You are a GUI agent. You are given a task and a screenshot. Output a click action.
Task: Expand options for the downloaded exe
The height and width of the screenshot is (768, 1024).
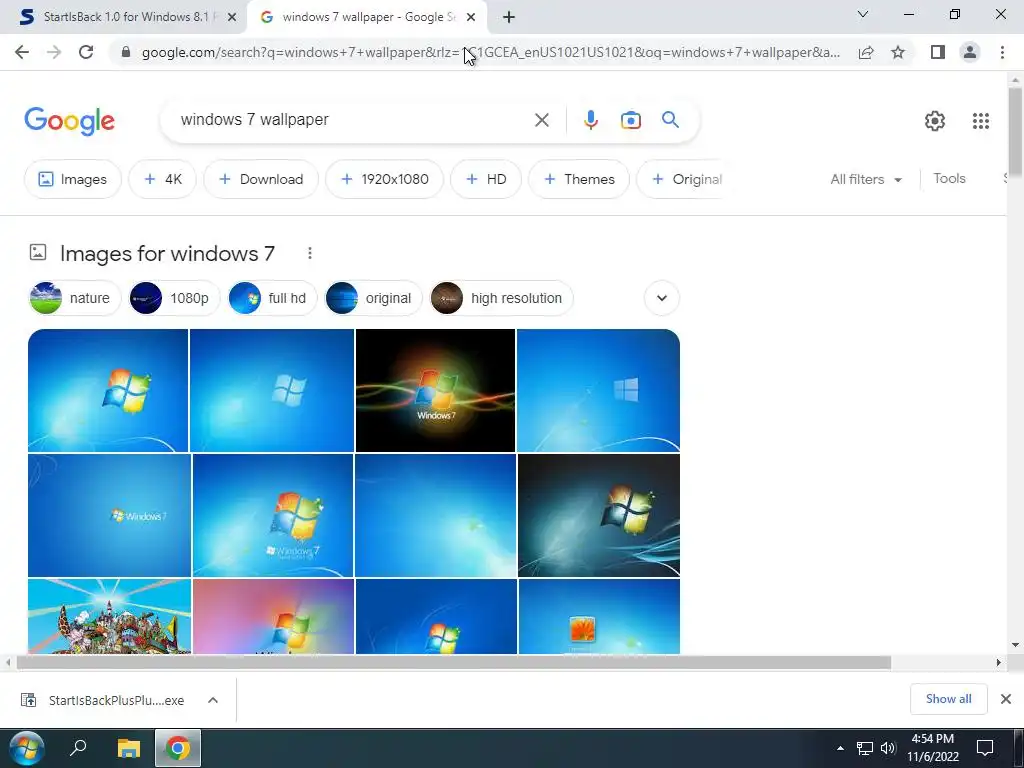point(213,700)
